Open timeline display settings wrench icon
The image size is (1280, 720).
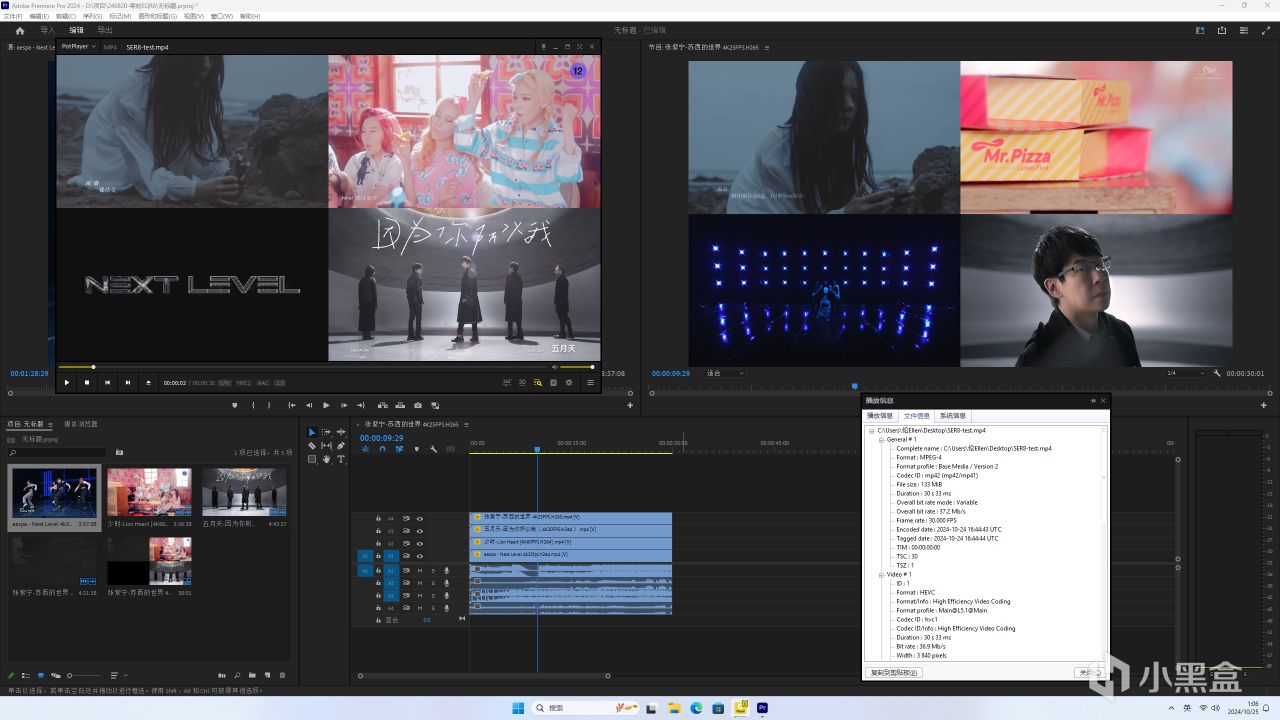pyautogui.click(x=433, y=449)
